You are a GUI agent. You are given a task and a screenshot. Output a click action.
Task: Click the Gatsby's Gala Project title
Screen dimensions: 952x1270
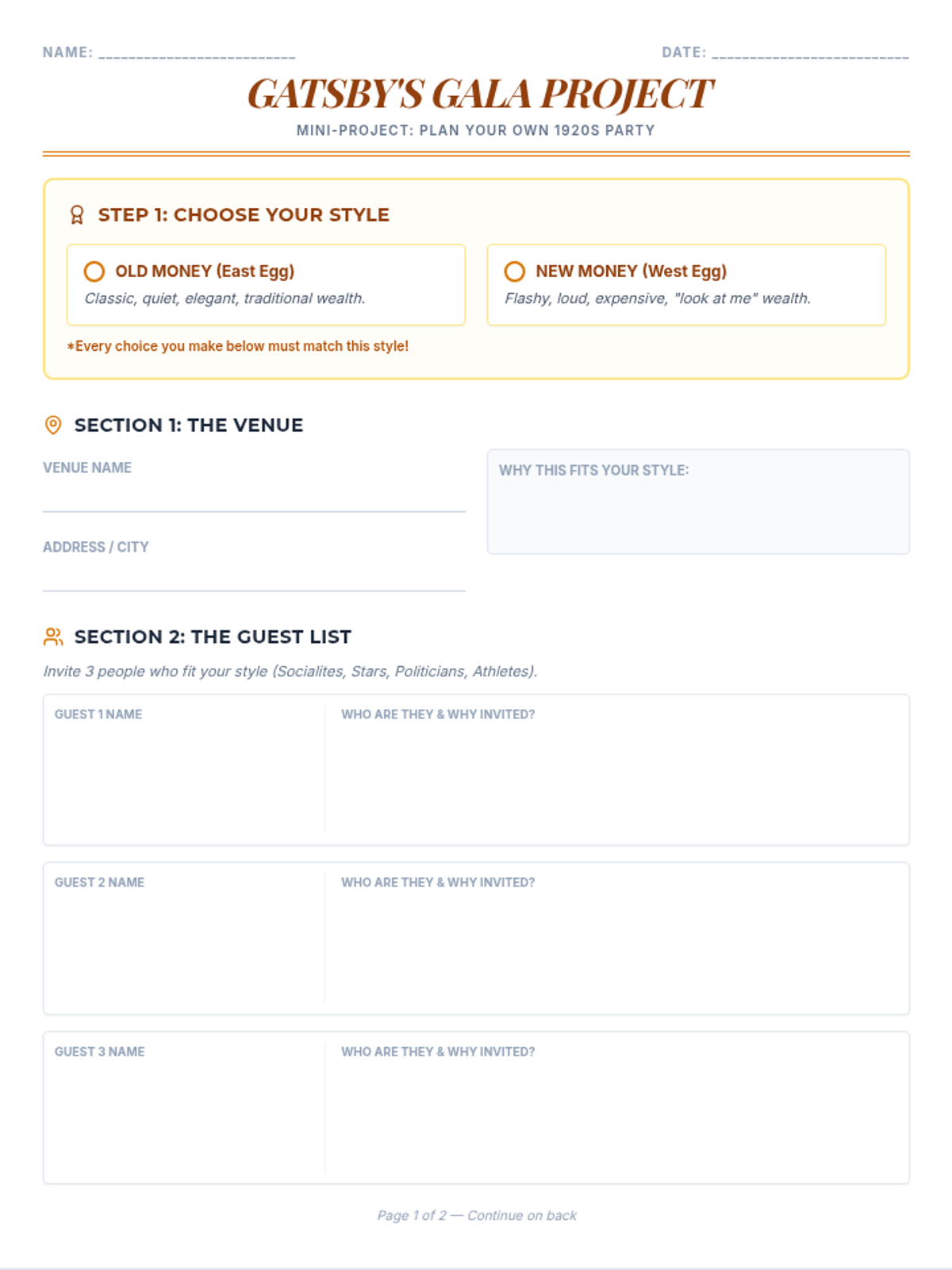tap(480, 94)
